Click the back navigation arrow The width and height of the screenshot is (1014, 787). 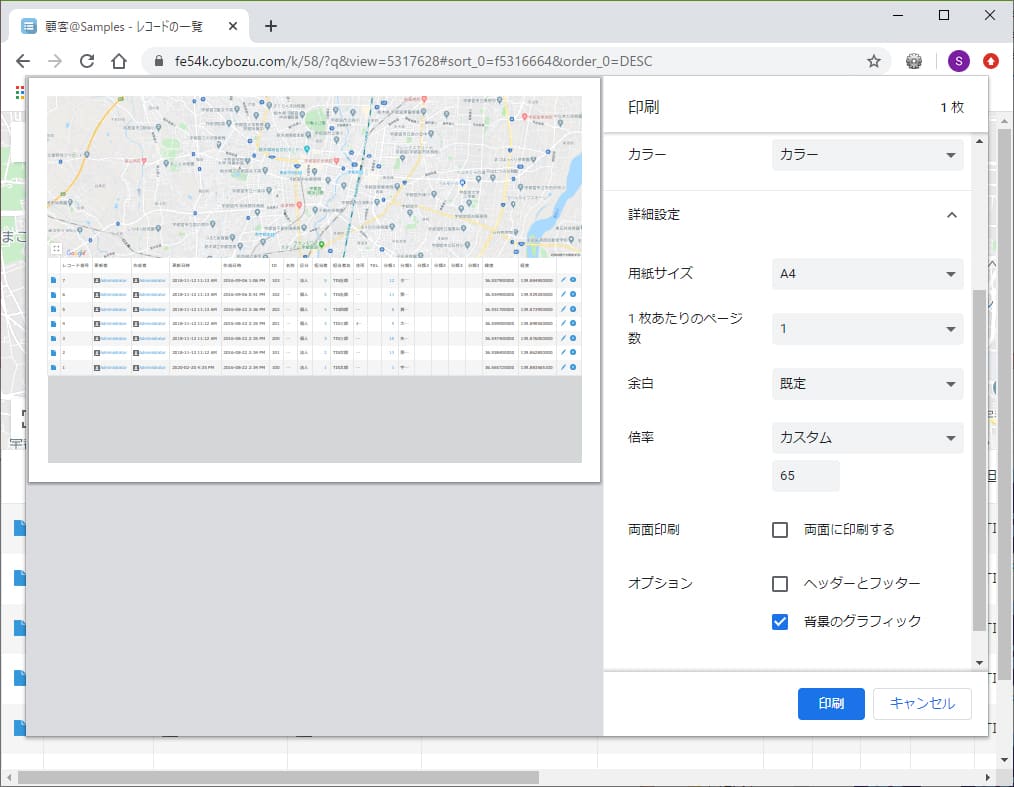pos(22,60)
